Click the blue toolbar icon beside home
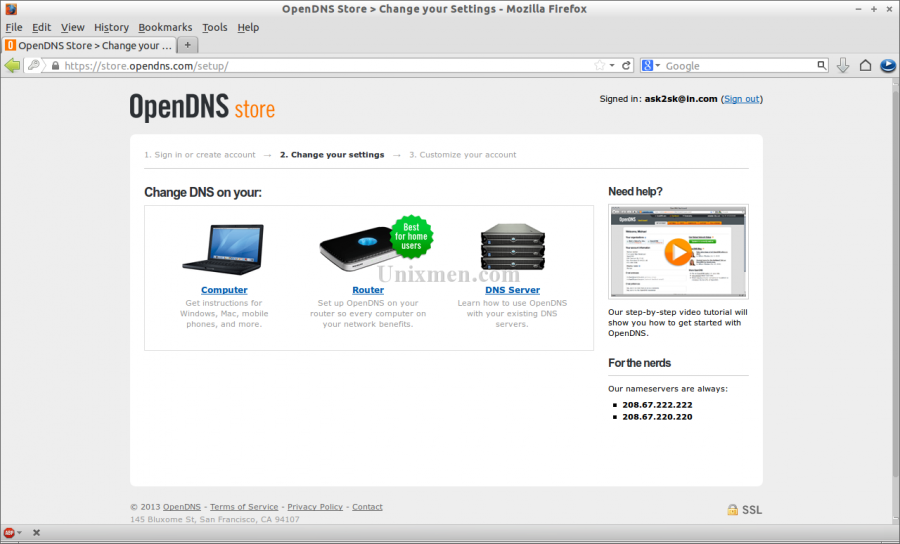 pos(887,65)
